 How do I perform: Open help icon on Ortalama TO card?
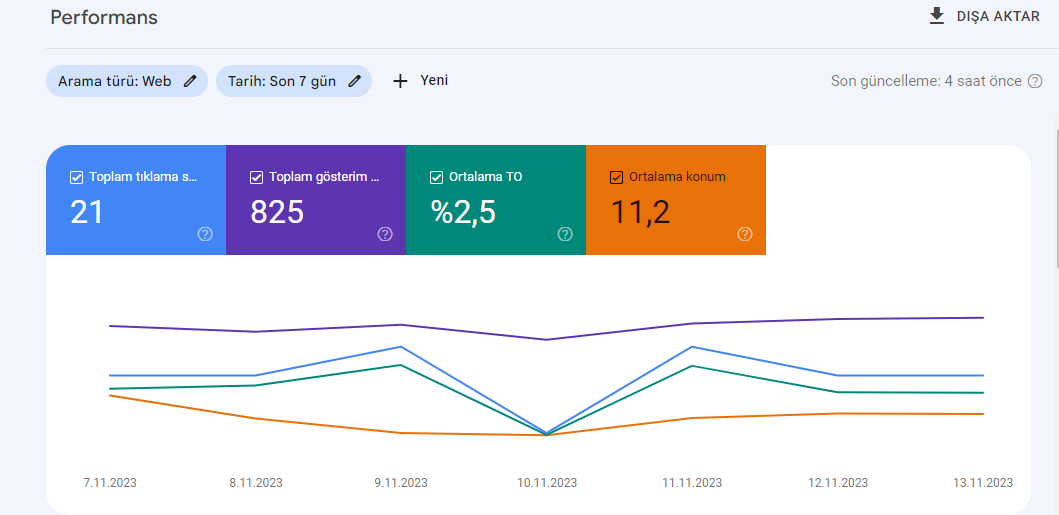coord(565,234)
